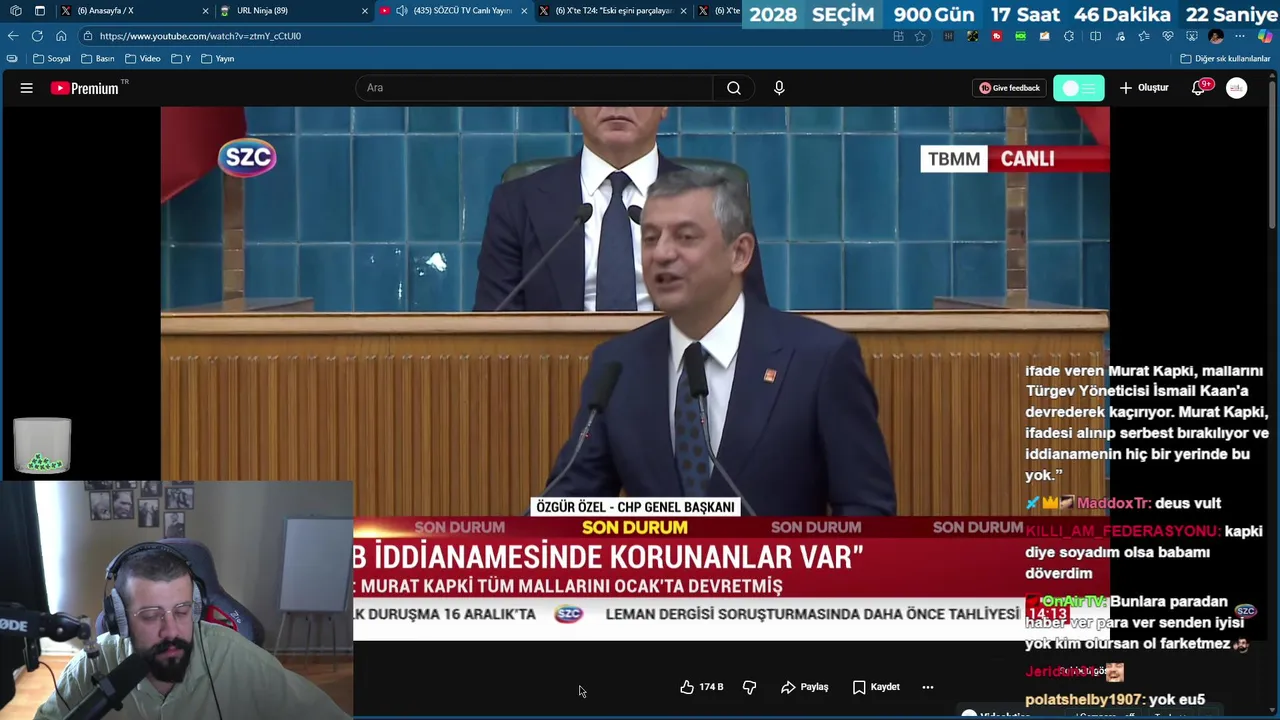The width and height of the screenshot is (1280, 720).
Task: Open the YouTube hamburger guide menu
Action: click(x=27, y=88)
